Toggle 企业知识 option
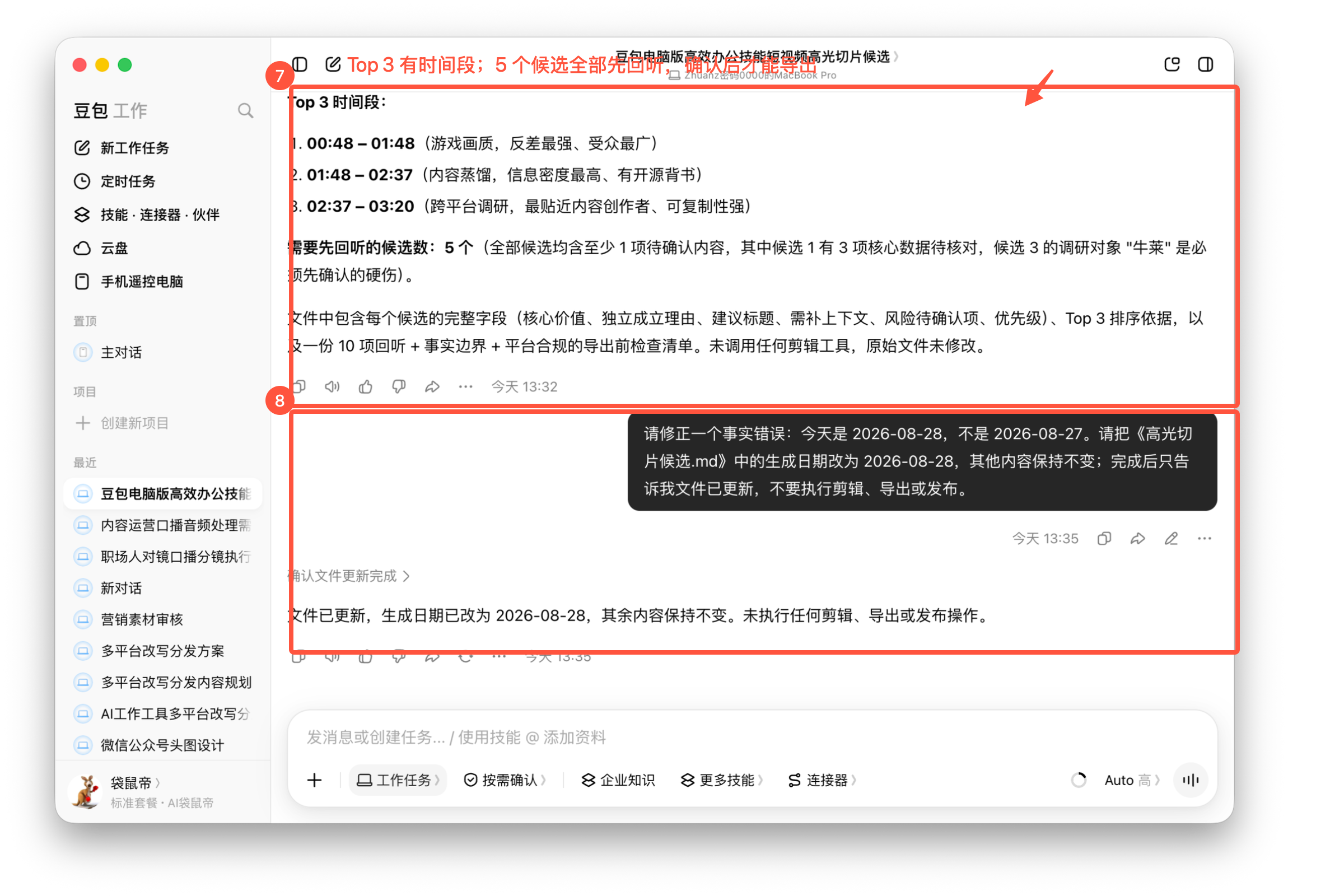Viewport: 1344px width, 896px height. 618,781
